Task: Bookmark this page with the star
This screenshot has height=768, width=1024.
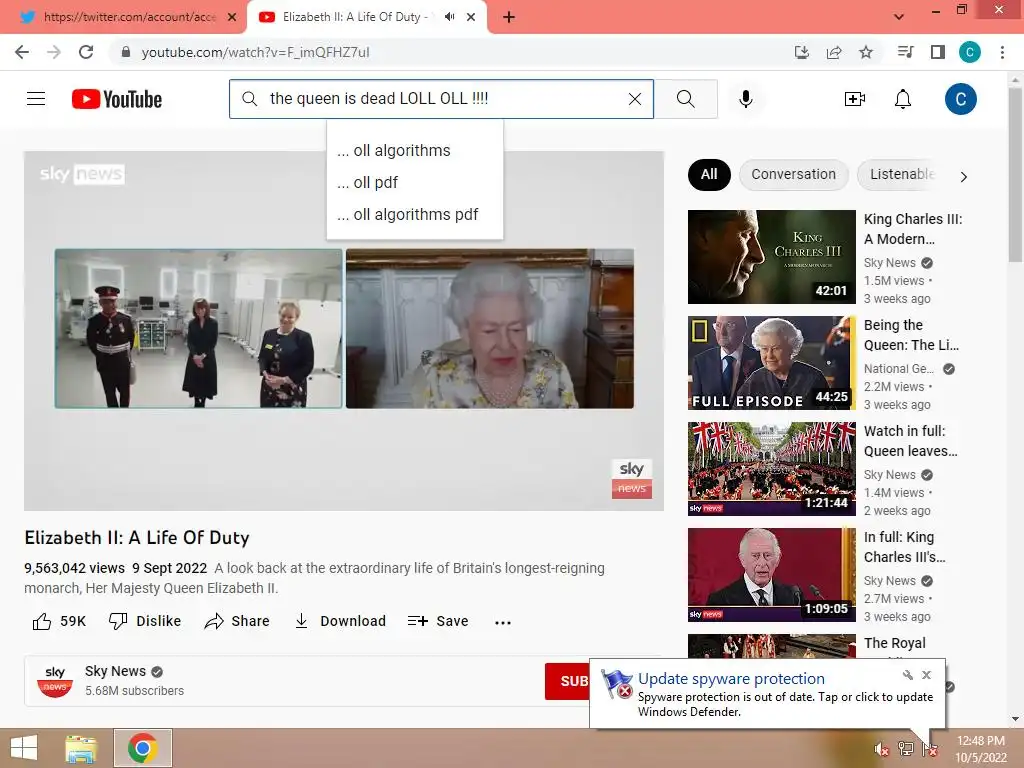Action: click(x=866, y=52)
